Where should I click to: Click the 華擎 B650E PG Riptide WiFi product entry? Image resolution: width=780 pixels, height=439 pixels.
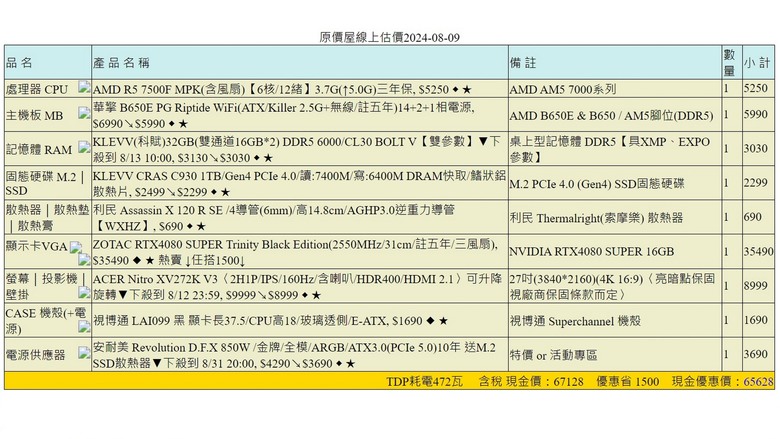[x=299, y=114]
